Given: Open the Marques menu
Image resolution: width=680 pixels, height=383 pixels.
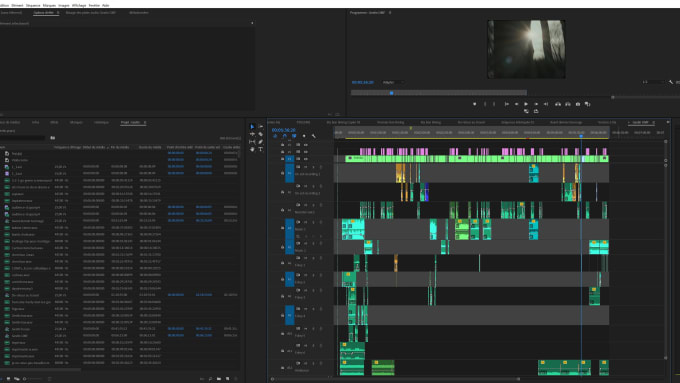Looking at the screenshot, I should (x=49, y=5).
